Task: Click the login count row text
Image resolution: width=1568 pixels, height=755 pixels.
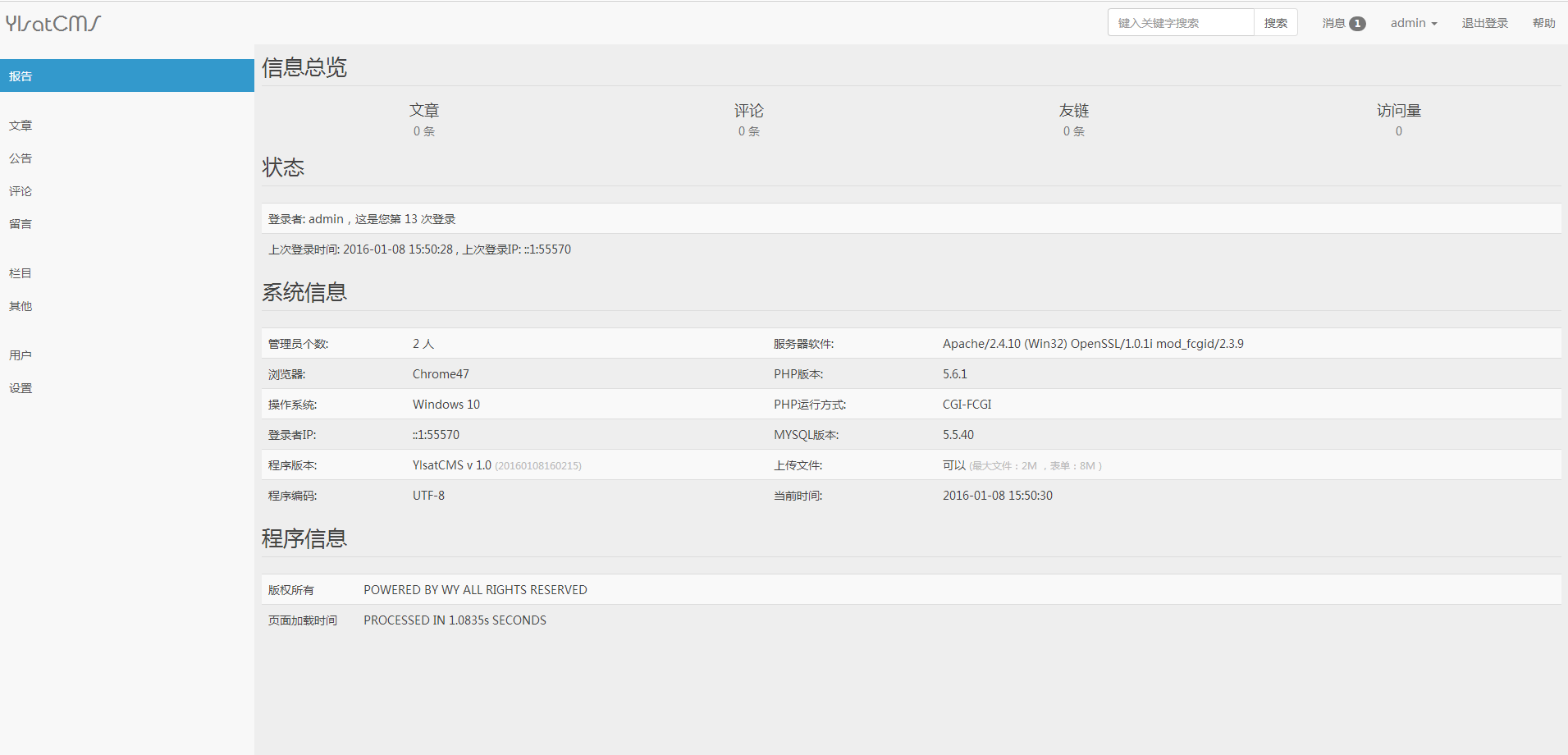Action: tap(362, 219)
